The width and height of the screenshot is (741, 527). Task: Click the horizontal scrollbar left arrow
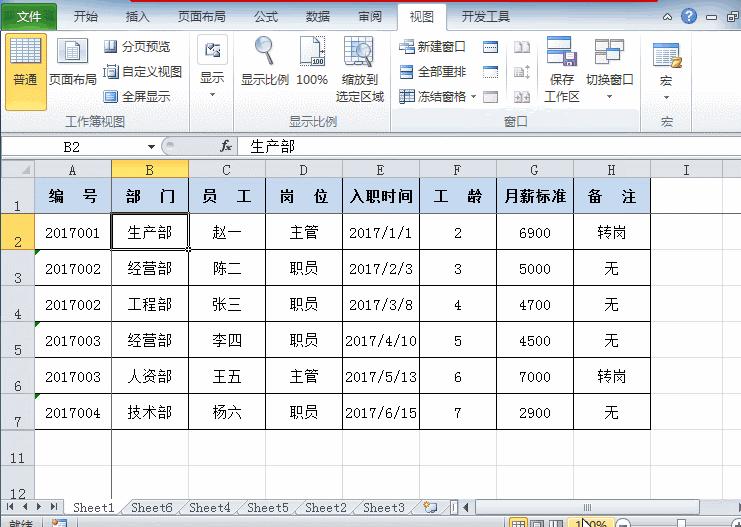tap(466, 507)
